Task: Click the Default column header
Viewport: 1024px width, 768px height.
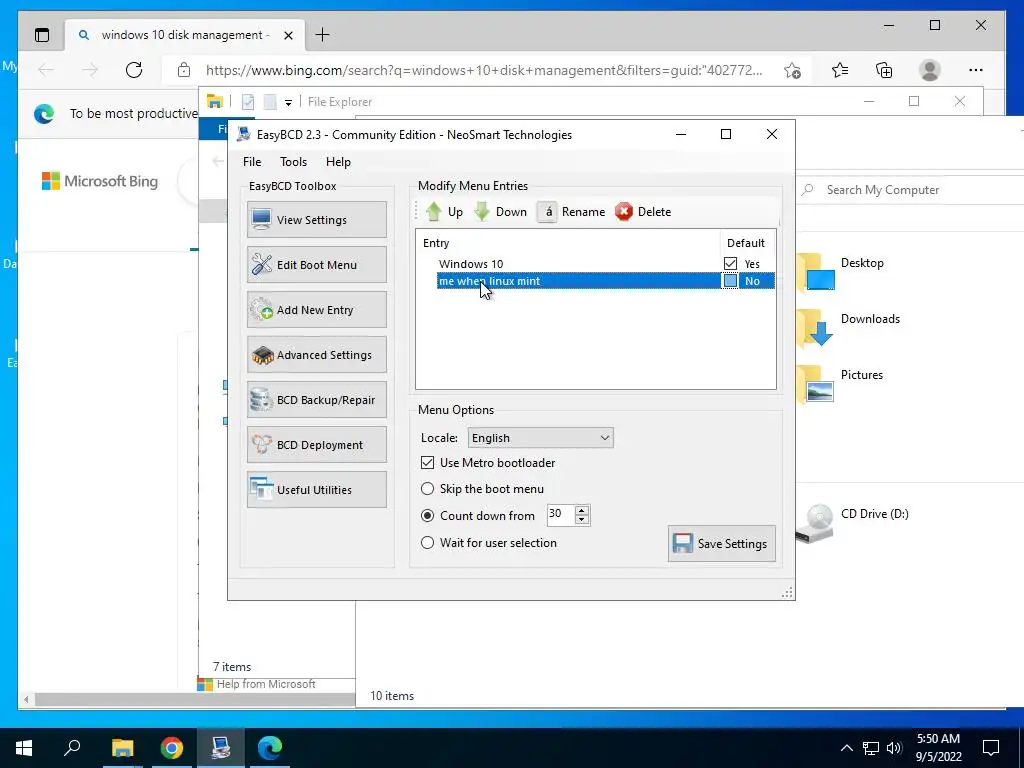Action: pos(747,243)
